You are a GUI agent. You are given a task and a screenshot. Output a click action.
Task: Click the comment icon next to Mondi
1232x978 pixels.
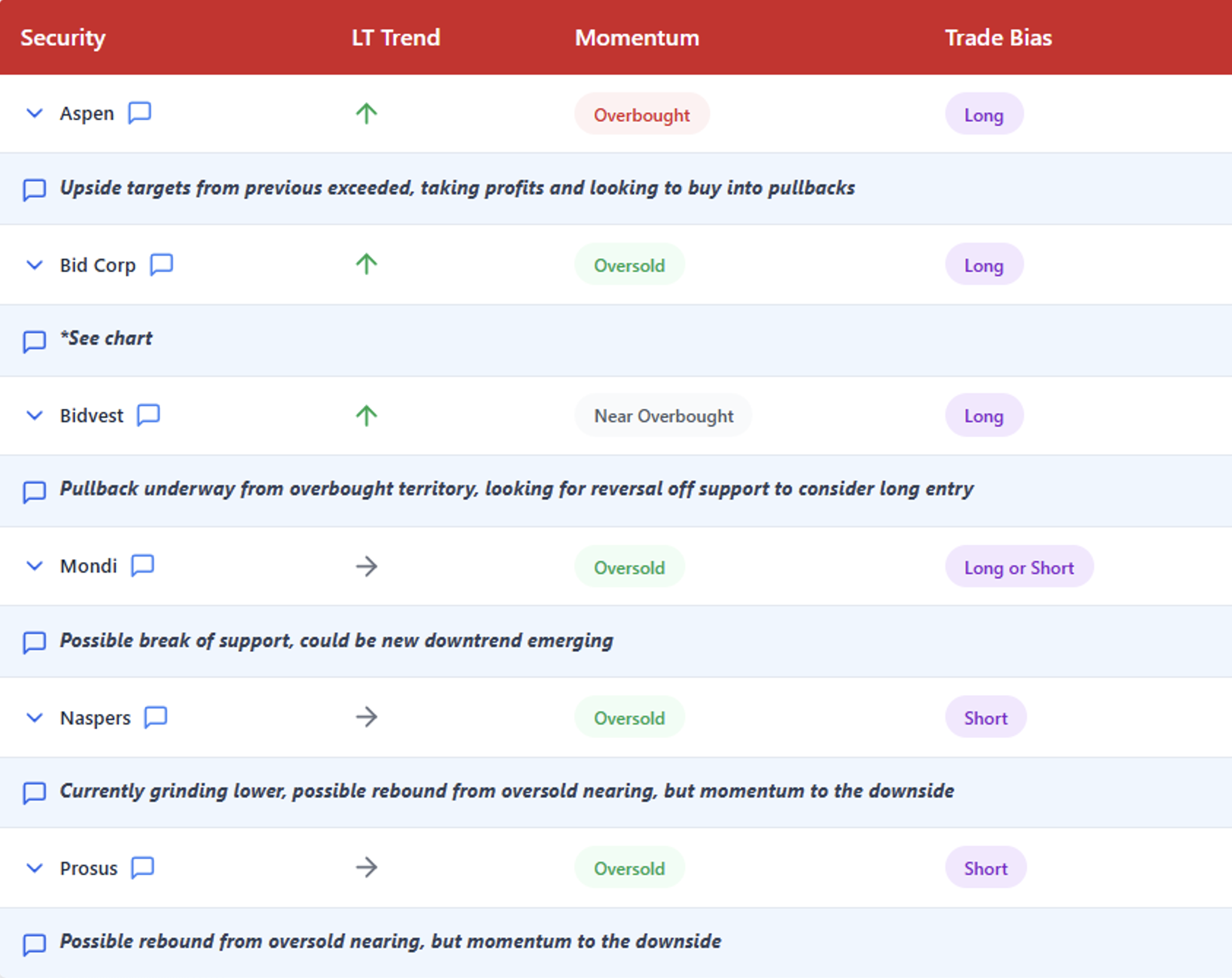pyautogui.click(x=142, y=566)
